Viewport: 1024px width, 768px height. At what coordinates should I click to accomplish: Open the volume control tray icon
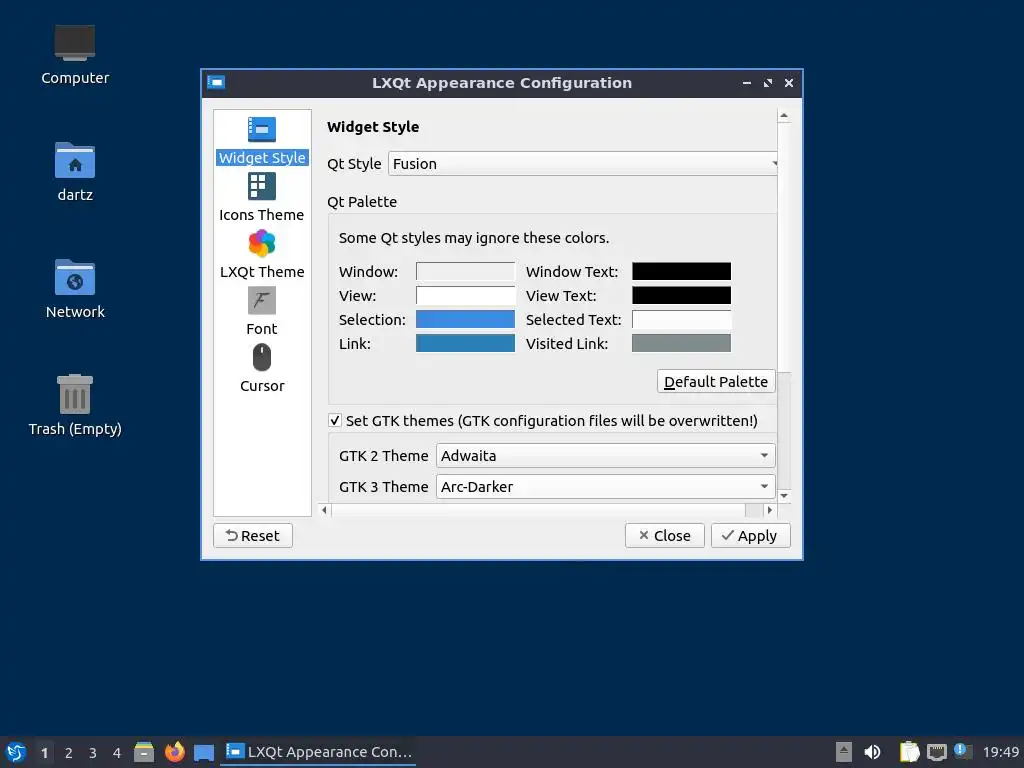coord(872,752)
